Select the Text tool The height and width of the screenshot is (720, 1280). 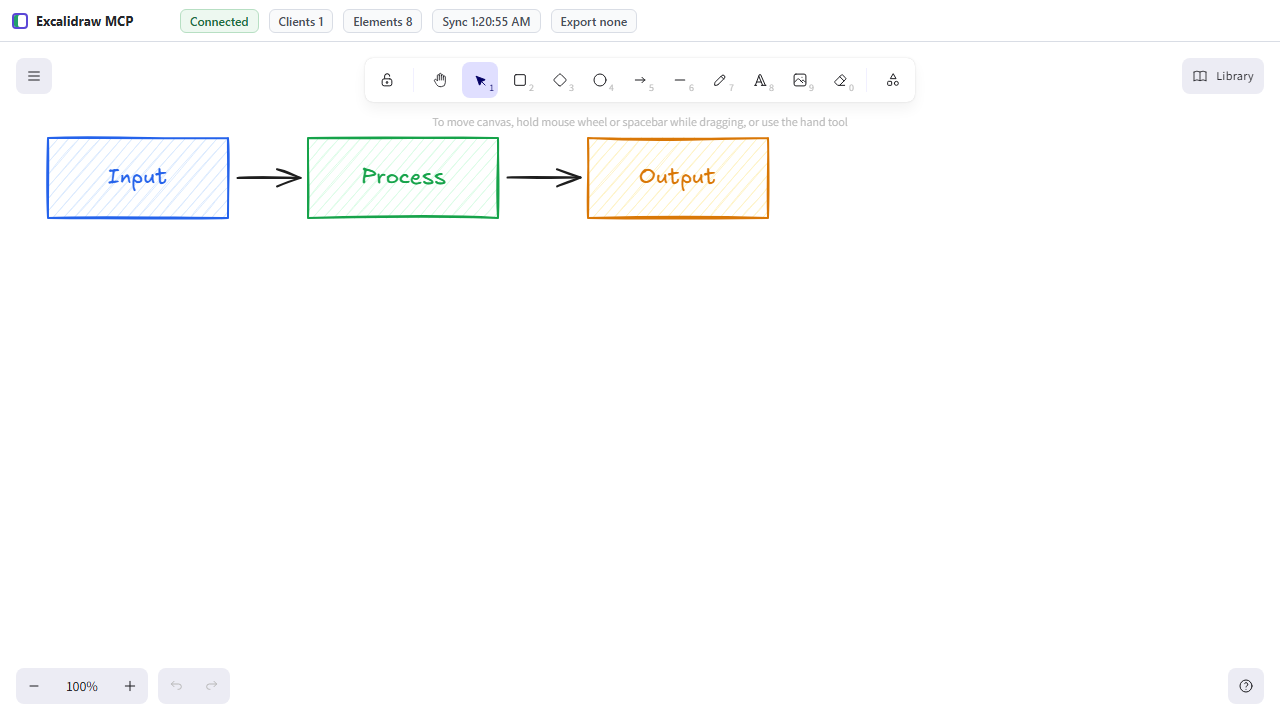pyautogui.click(x=760, y=80)
